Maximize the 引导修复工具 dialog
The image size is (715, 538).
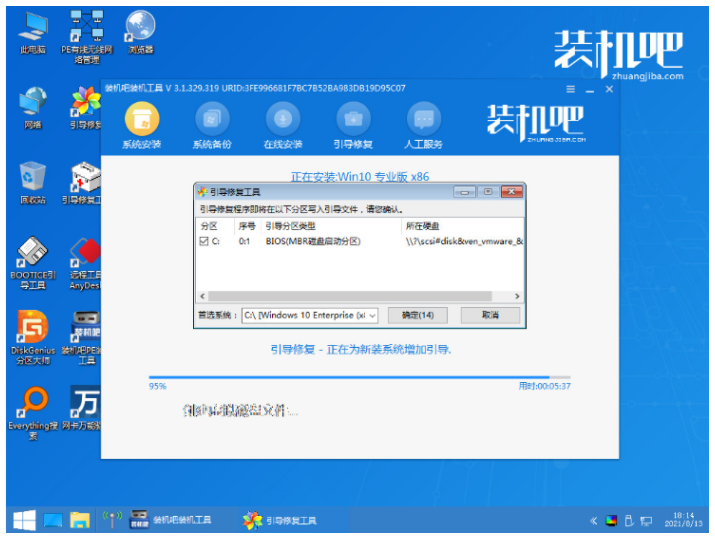tap(488, 192)
